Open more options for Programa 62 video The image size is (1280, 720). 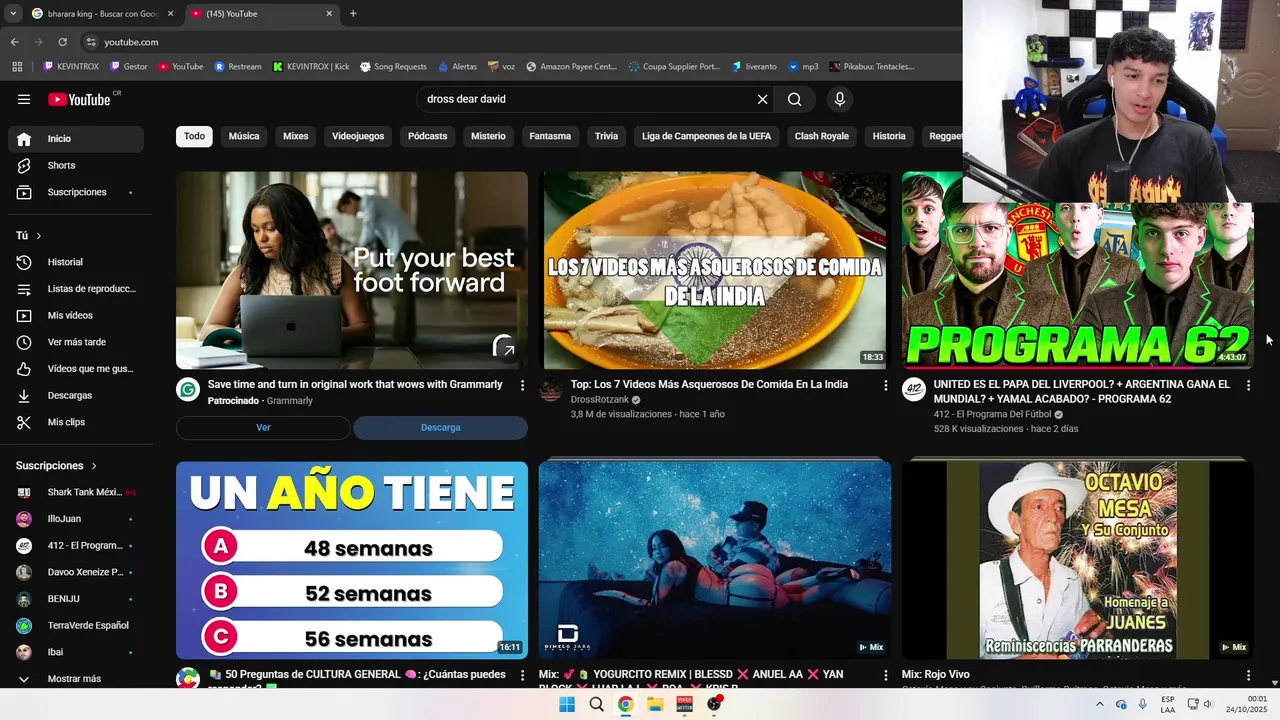[1248, 385]
